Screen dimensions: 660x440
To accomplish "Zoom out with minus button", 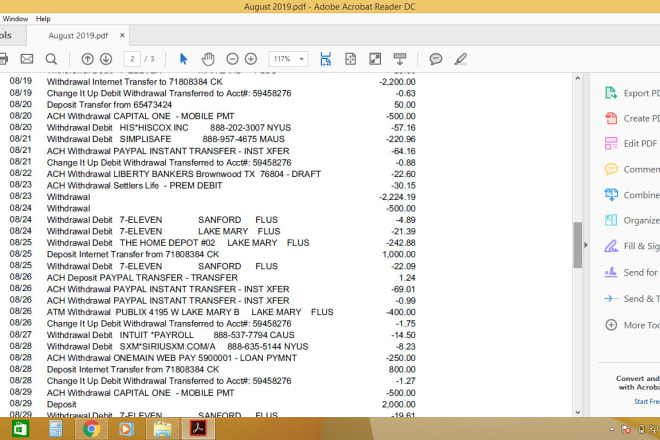I will pos(232,59).
